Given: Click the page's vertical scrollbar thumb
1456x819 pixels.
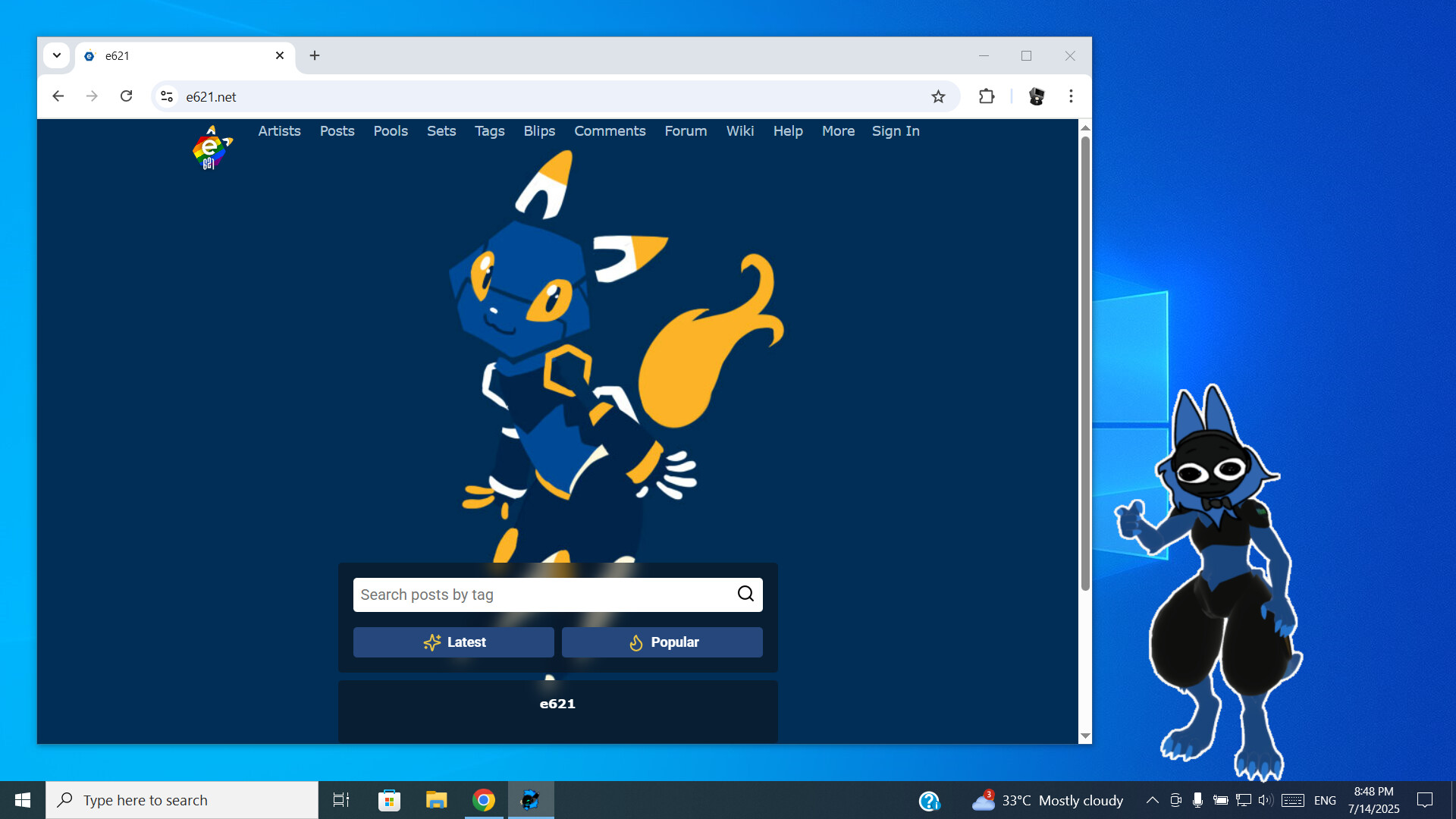Looking at the screenshot, I should tap(1085, 364).
